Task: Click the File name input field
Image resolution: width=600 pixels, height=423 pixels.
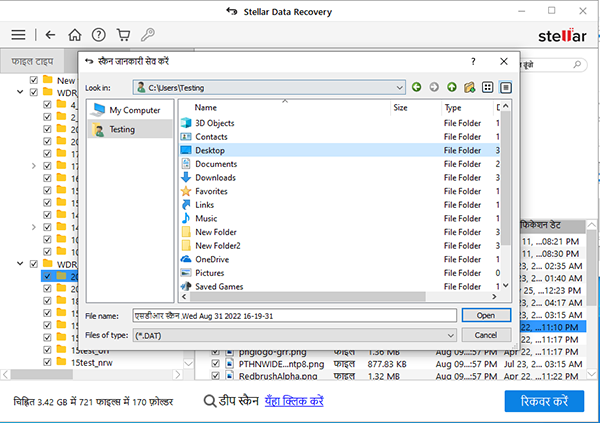Action: click(x=295, y=316)
